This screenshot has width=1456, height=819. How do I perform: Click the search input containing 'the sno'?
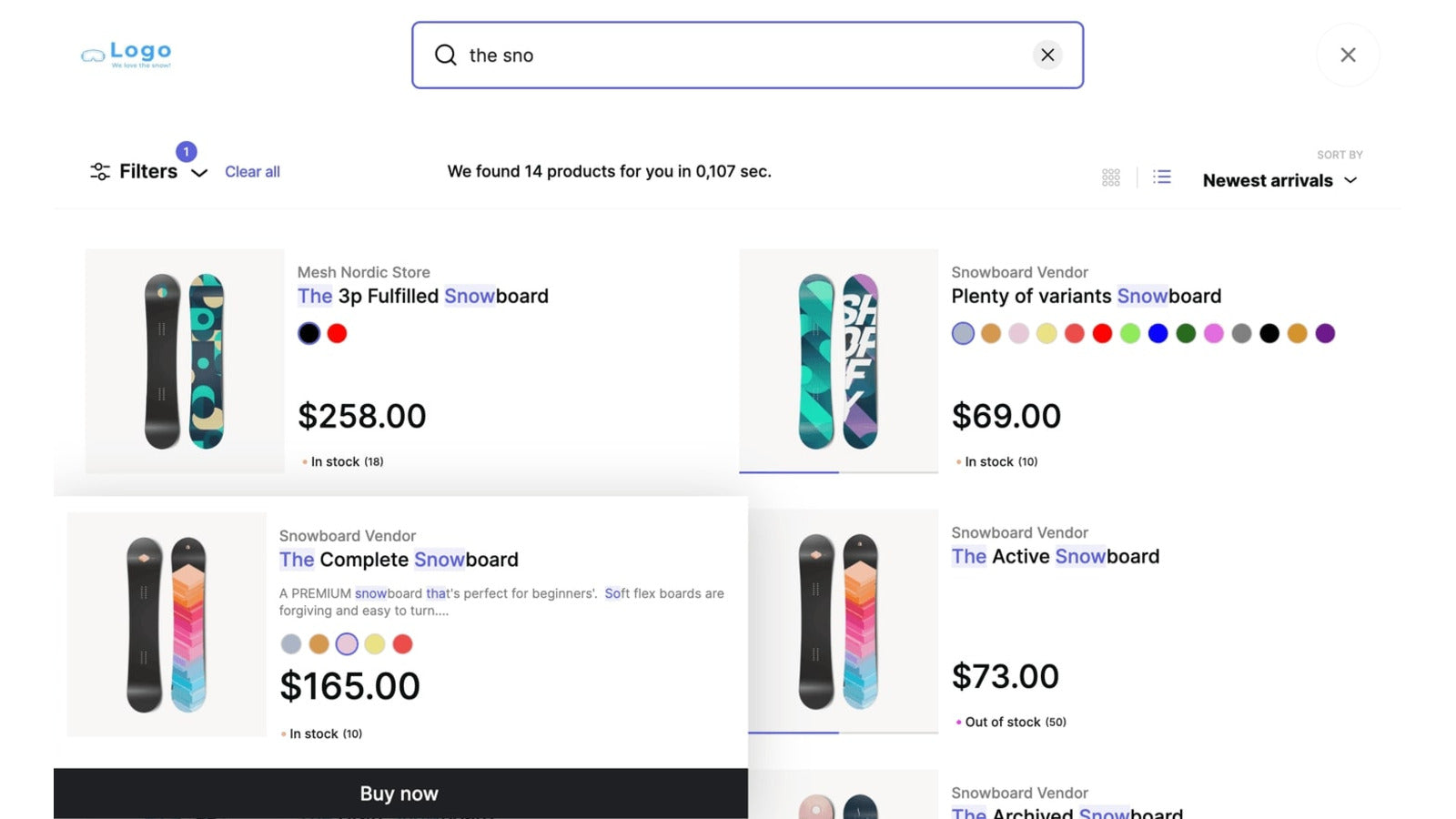728,55
